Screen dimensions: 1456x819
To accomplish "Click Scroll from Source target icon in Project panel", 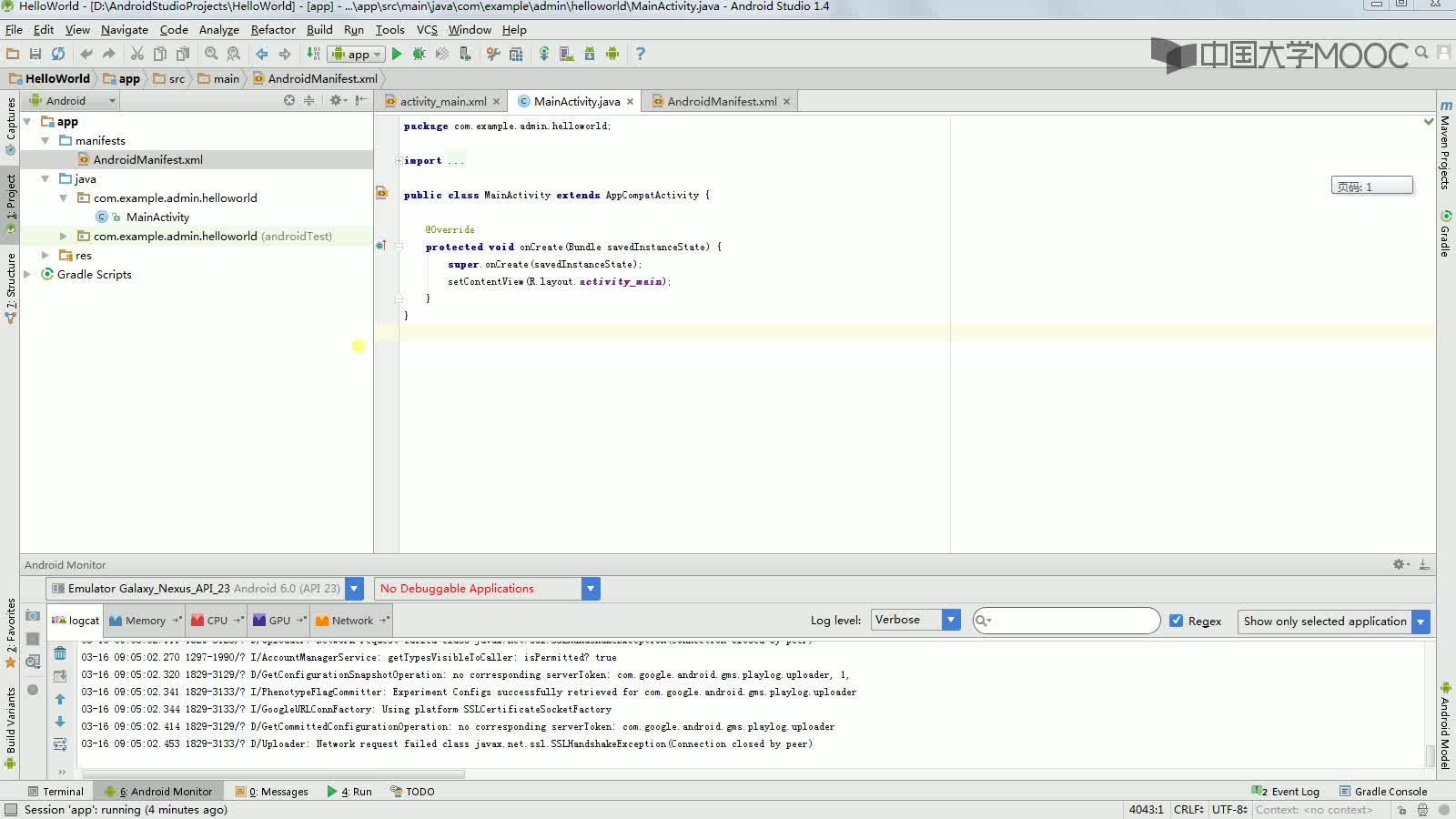I will (289, 100).
